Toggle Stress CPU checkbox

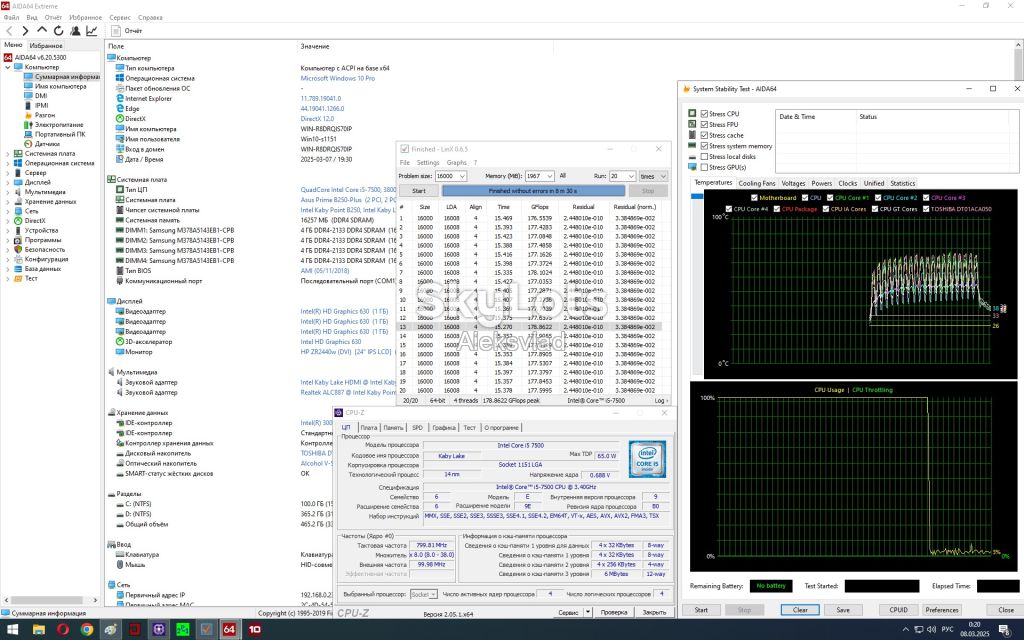pos(704,114)
